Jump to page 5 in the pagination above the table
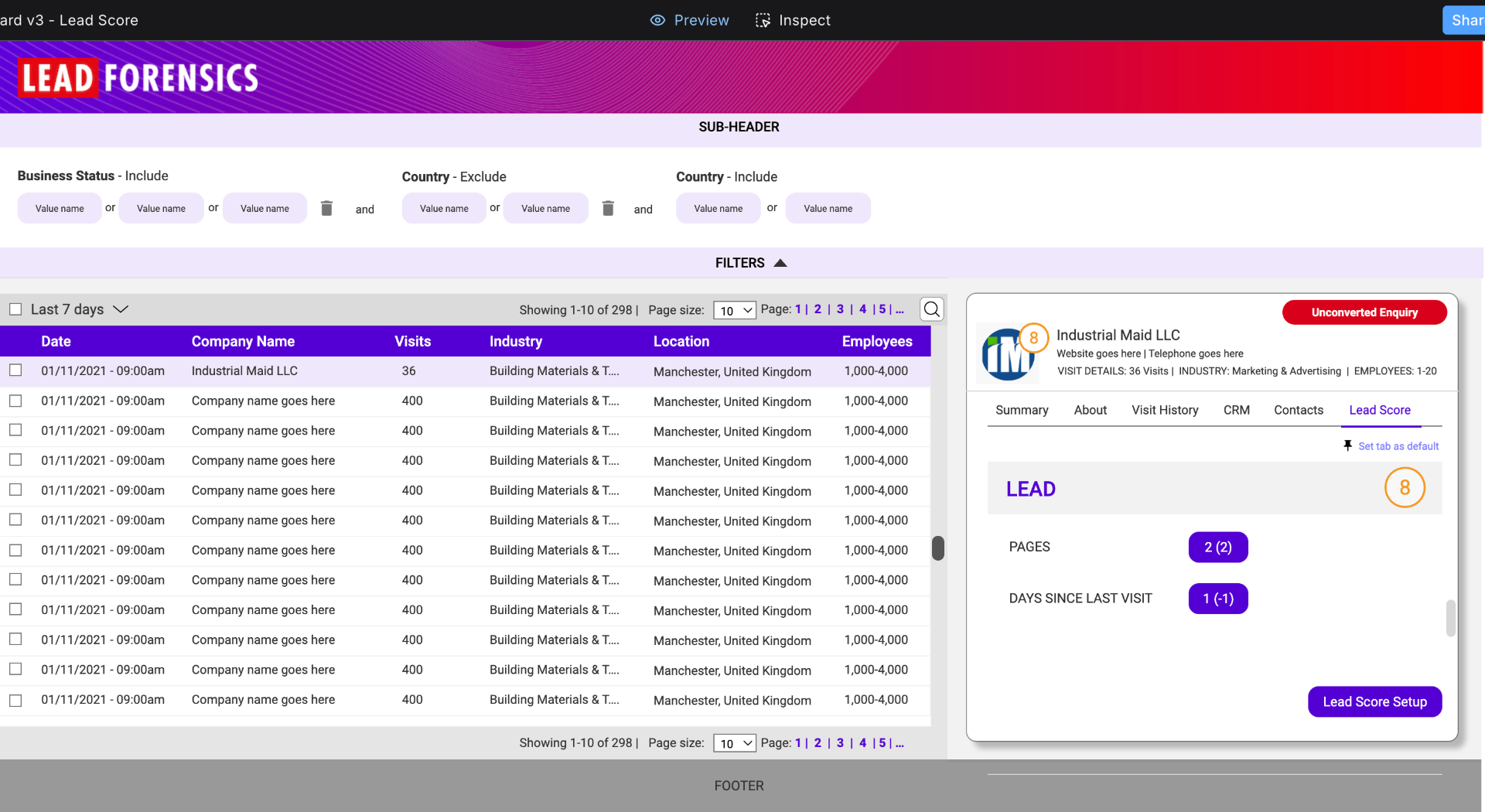This screenshot has width=1485, height=812. [x=882, y=309]
